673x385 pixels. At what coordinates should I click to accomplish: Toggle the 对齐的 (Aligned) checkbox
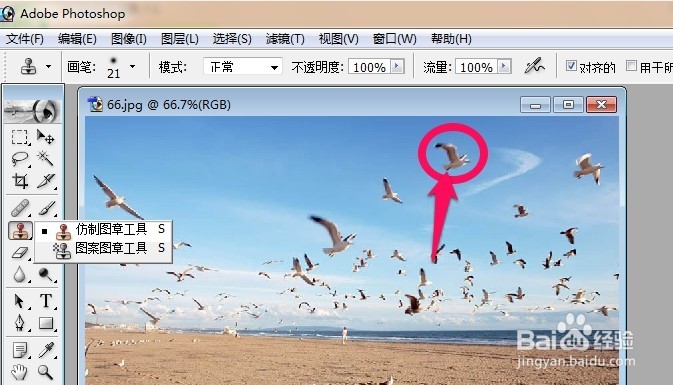pyautogui.click(x=571, y=66)
